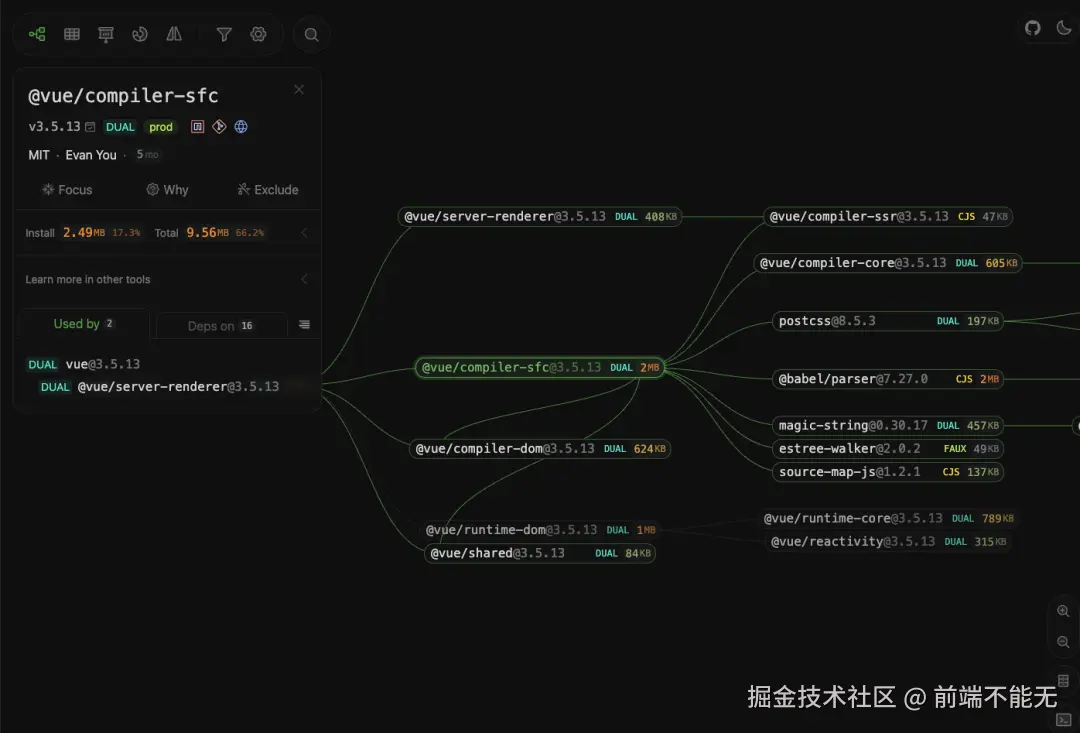Click the mirror/flip icon in the toolbar

(x=174, y=33)
